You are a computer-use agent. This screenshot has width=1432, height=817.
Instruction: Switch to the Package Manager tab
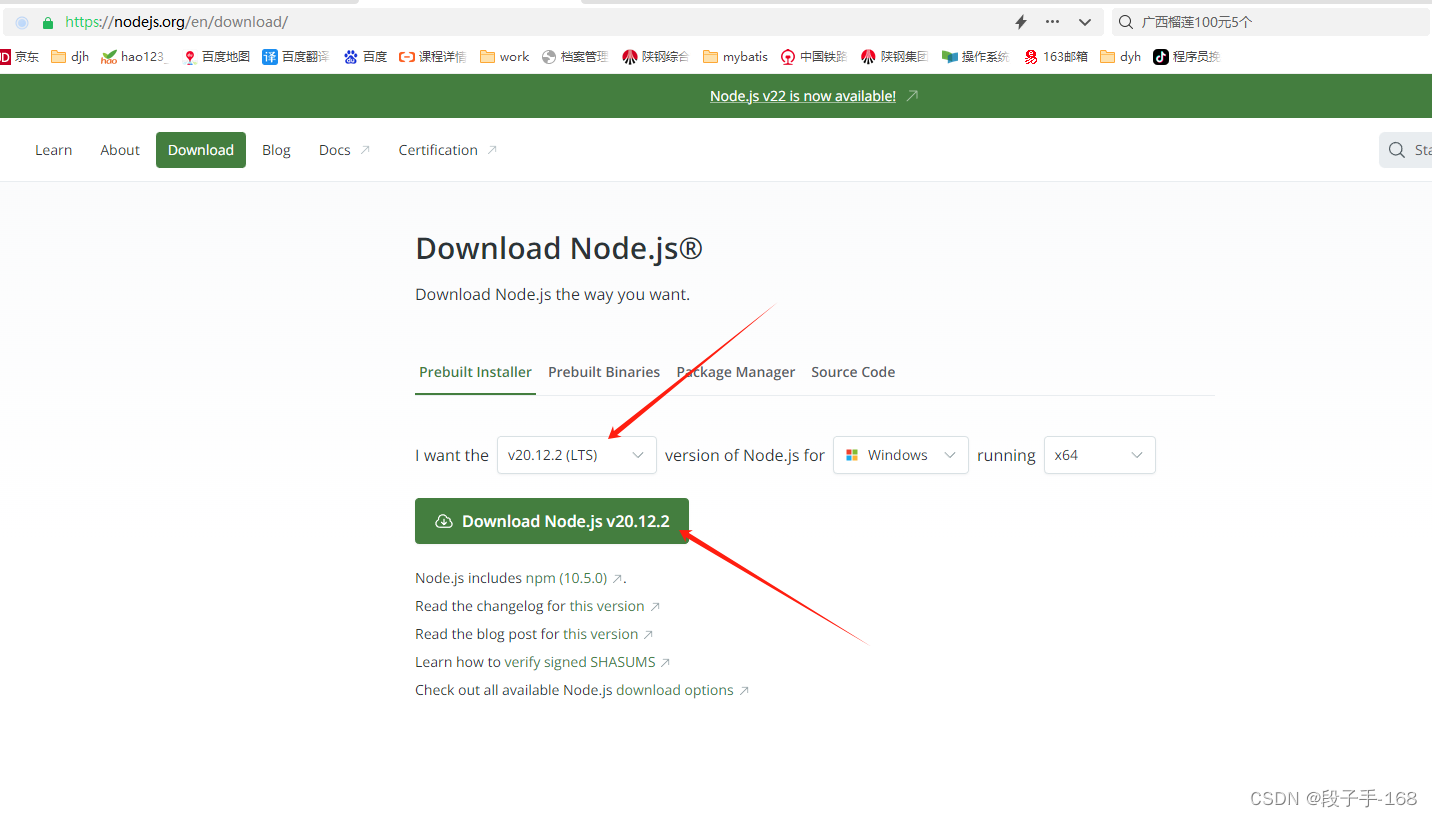(736, 372)
